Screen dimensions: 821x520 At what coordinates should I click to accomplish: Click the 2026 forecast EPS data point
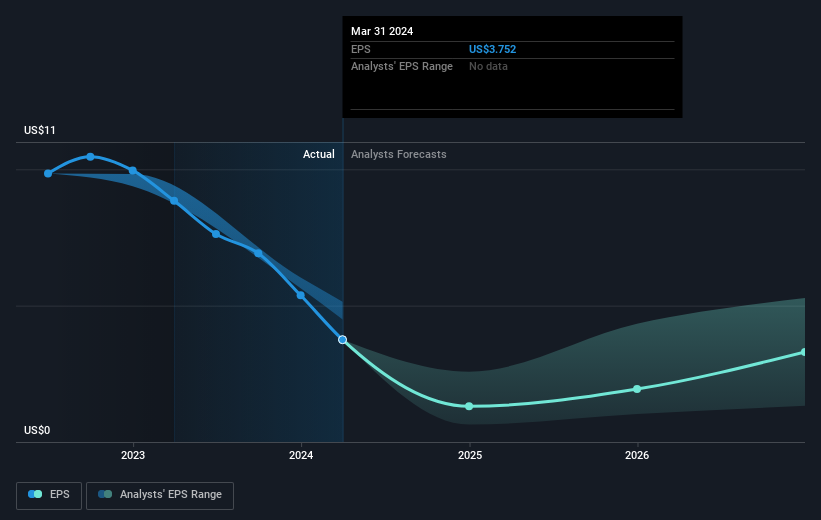click(x=637, y=389)
